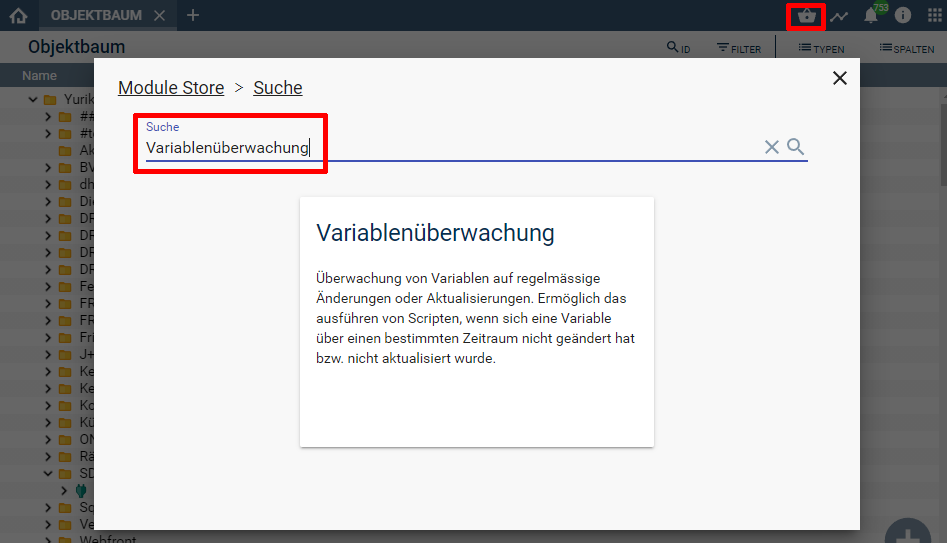
Task: Expand the dh folder in tree
Action: [x=48, y=184]
